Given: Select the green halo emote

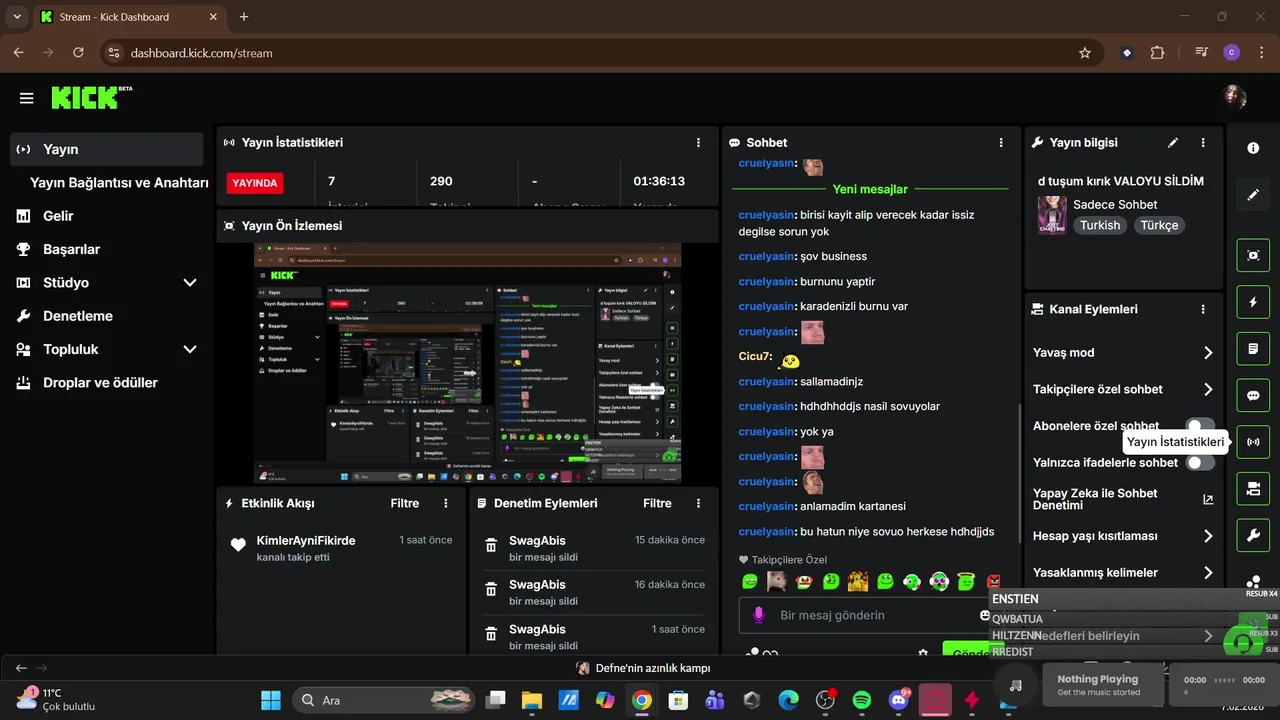Looking at the screenshot, I should [x=966, y=581].
